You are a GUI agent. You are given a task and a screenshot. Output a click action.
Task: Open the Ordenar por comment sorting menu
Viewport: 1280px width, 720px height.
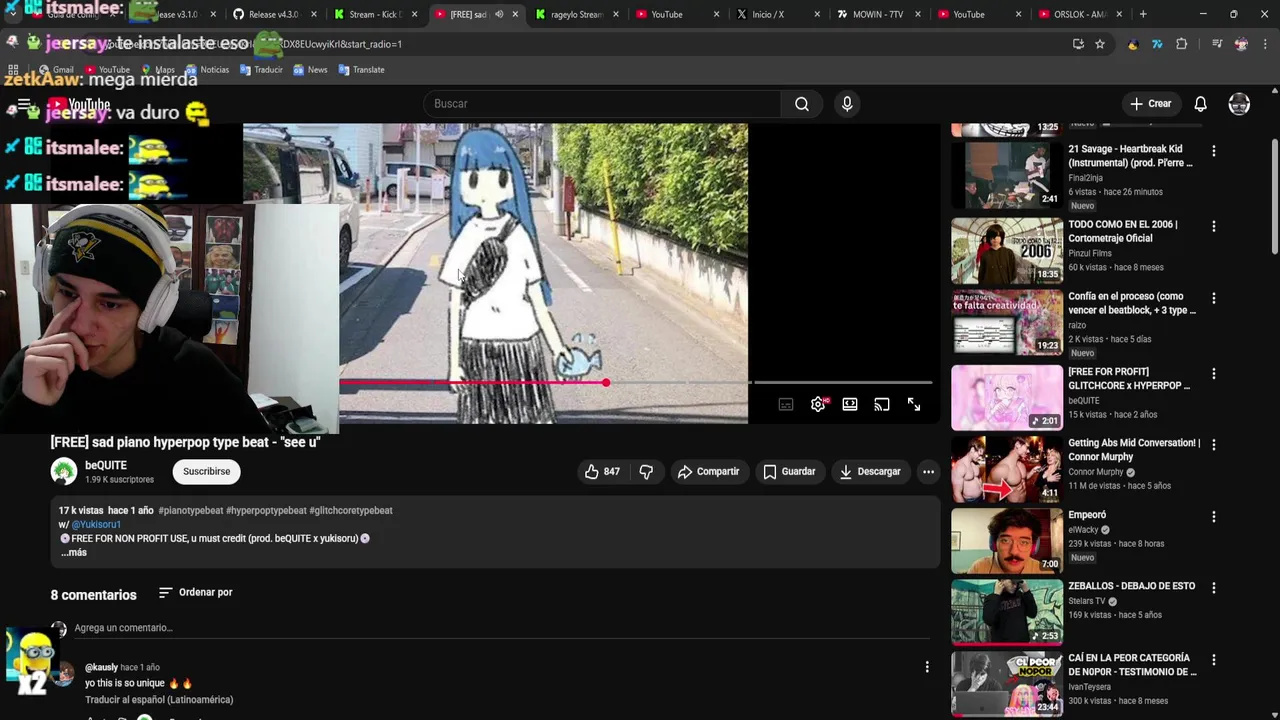click(x=196, y=593)
